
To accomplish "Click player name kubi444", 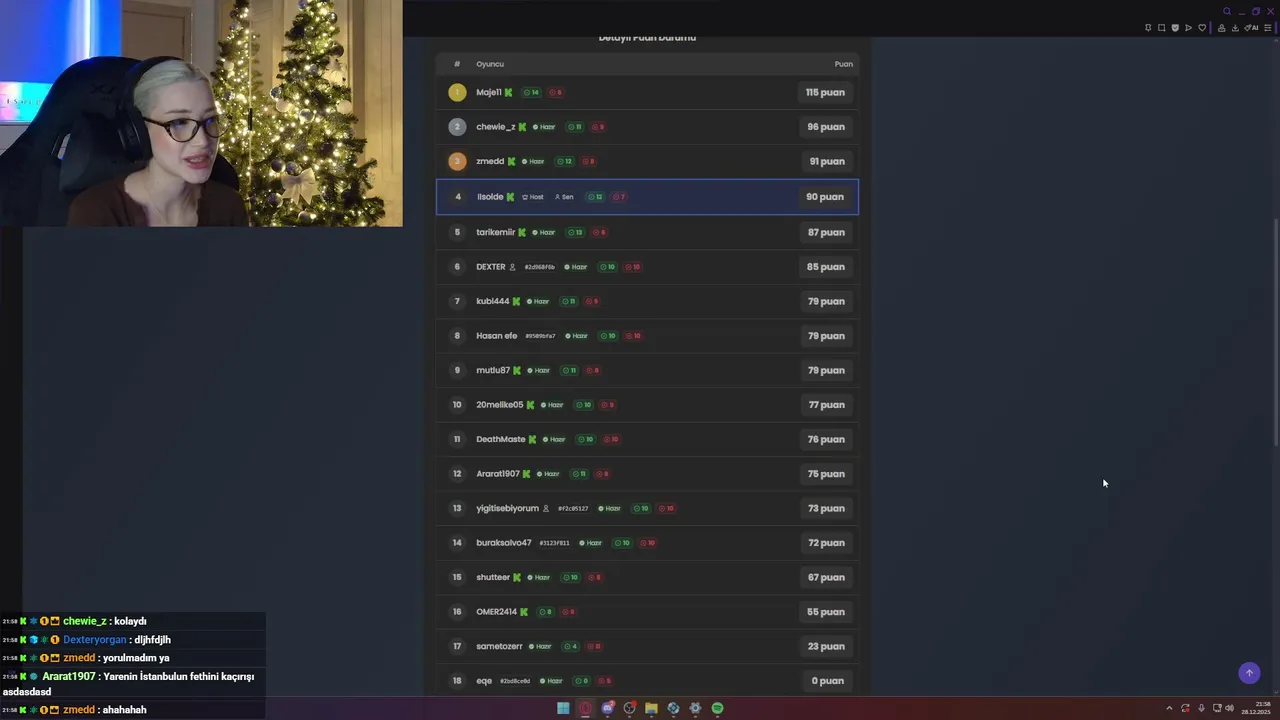I will (x=492, y=301).
